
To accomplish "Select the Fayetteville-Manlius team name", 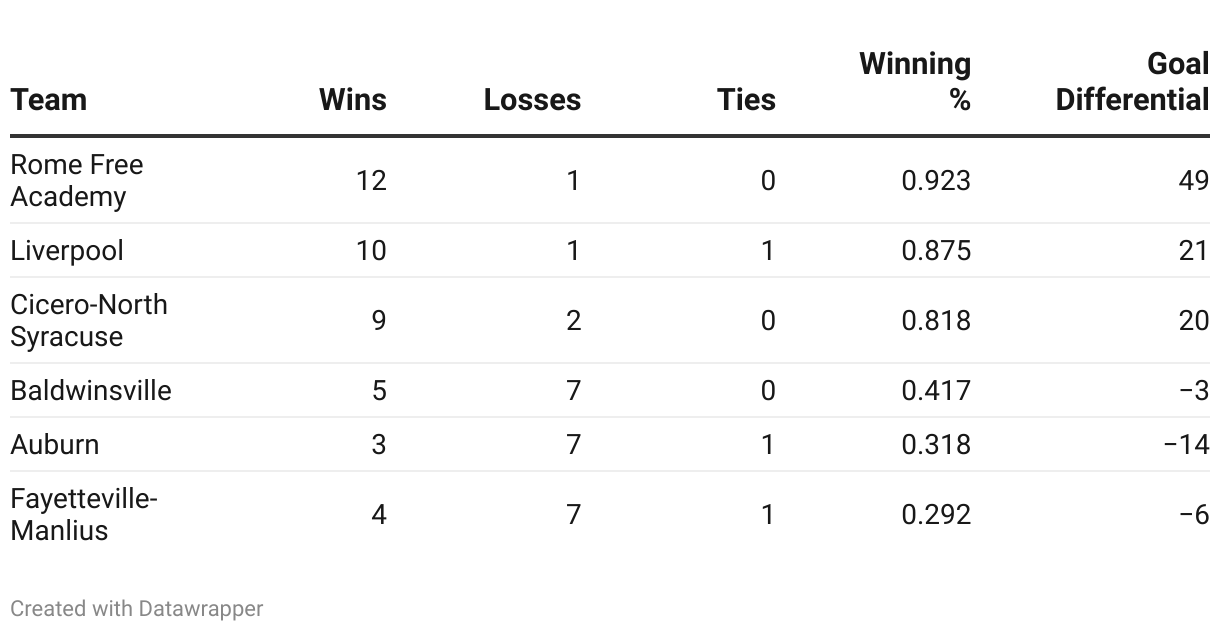I will (84, 514).
